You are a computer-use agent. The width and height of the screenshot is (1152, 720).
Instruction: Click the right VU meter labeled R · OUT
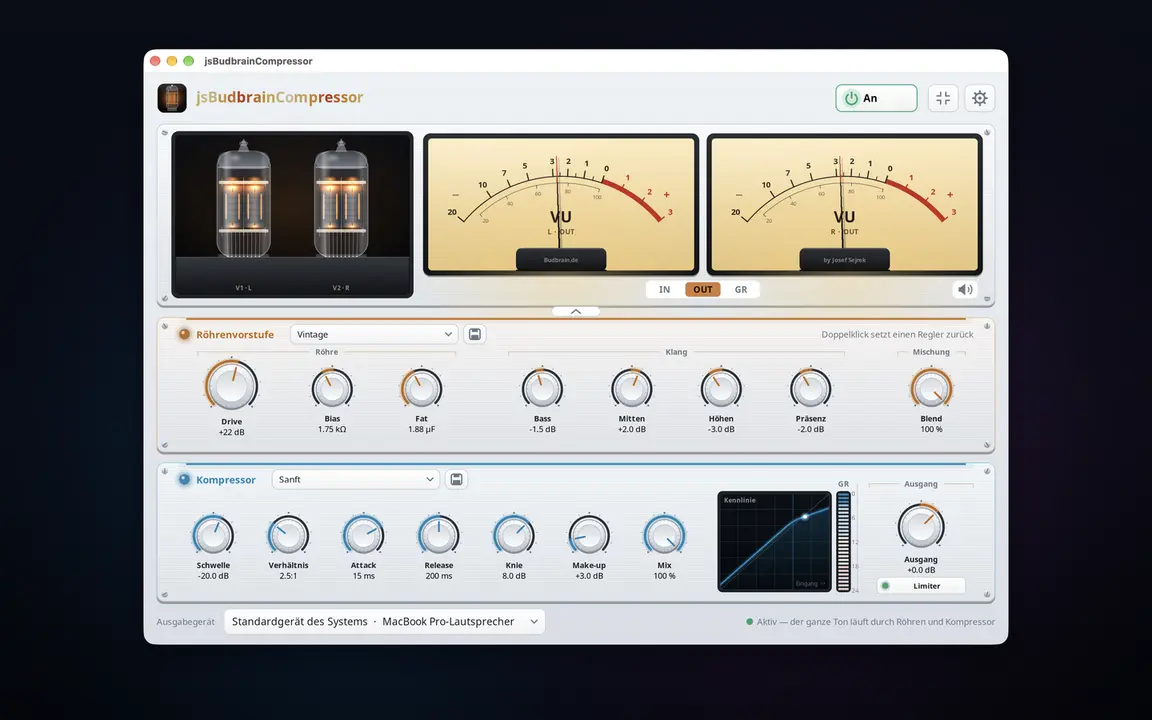(x=845, y=204)
